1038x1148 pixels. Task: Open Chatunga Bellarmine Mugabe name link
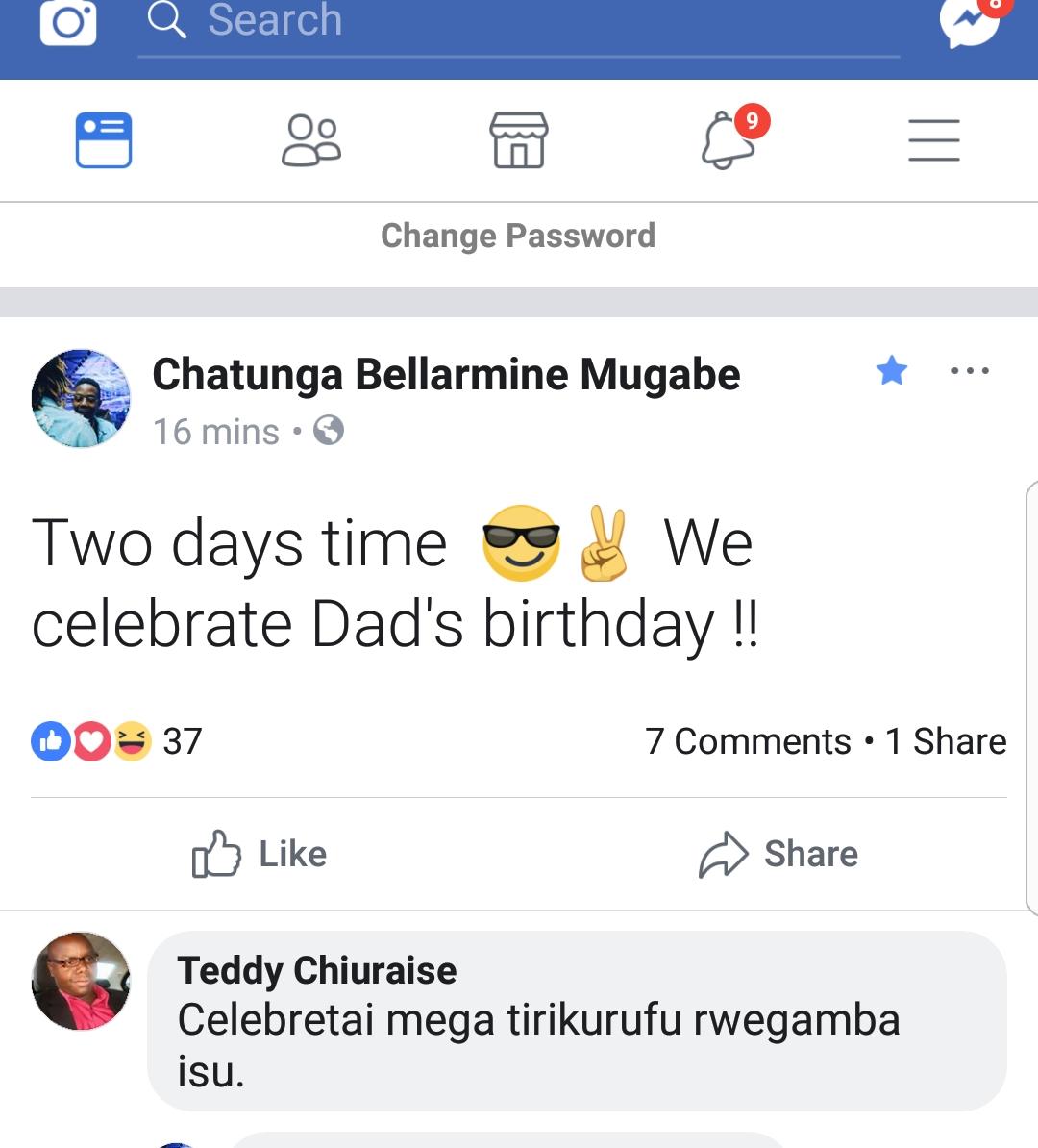tap(446, 374)
